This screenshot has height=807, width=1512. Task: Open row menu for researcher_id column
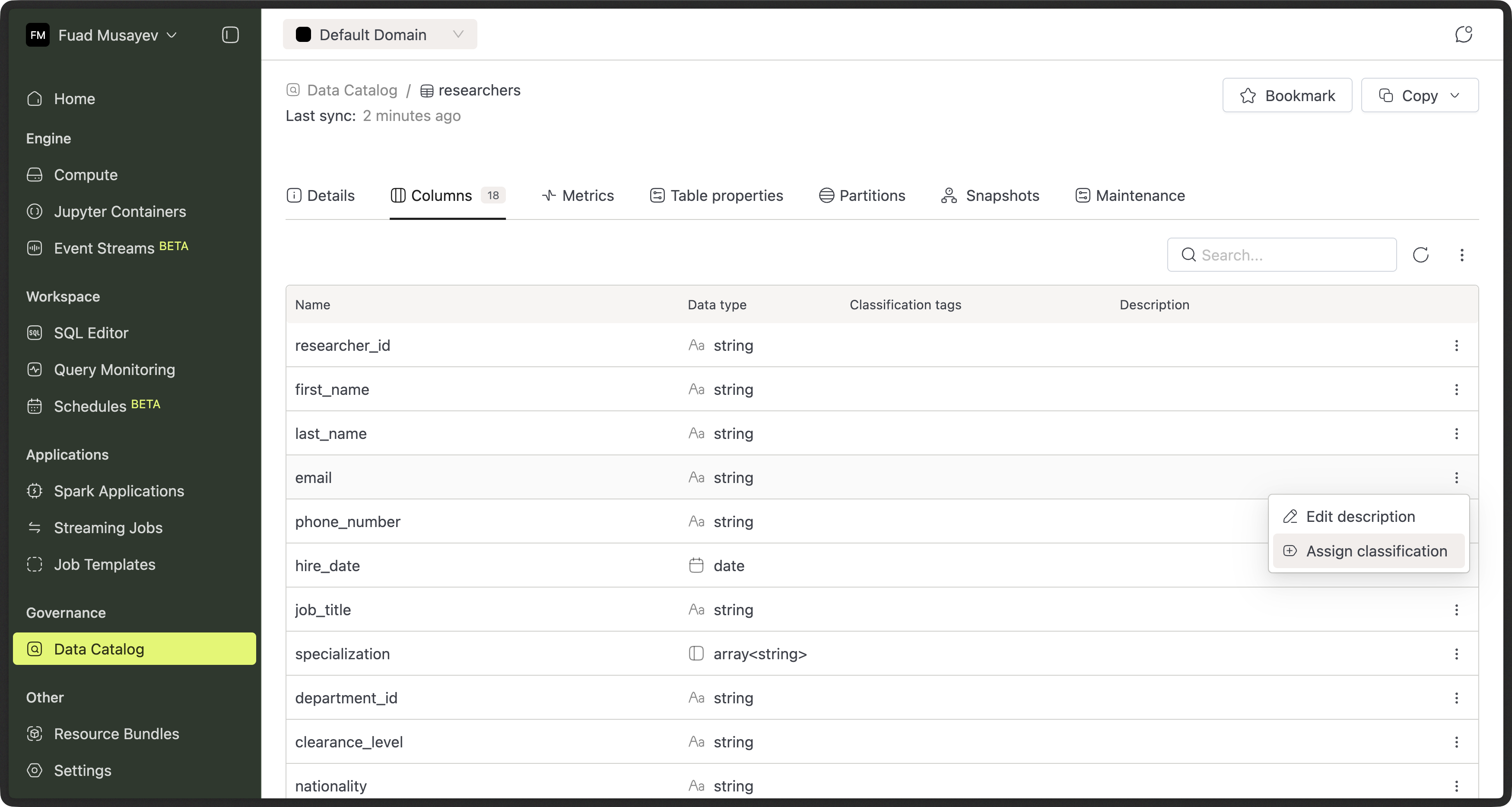(1456, 346)
